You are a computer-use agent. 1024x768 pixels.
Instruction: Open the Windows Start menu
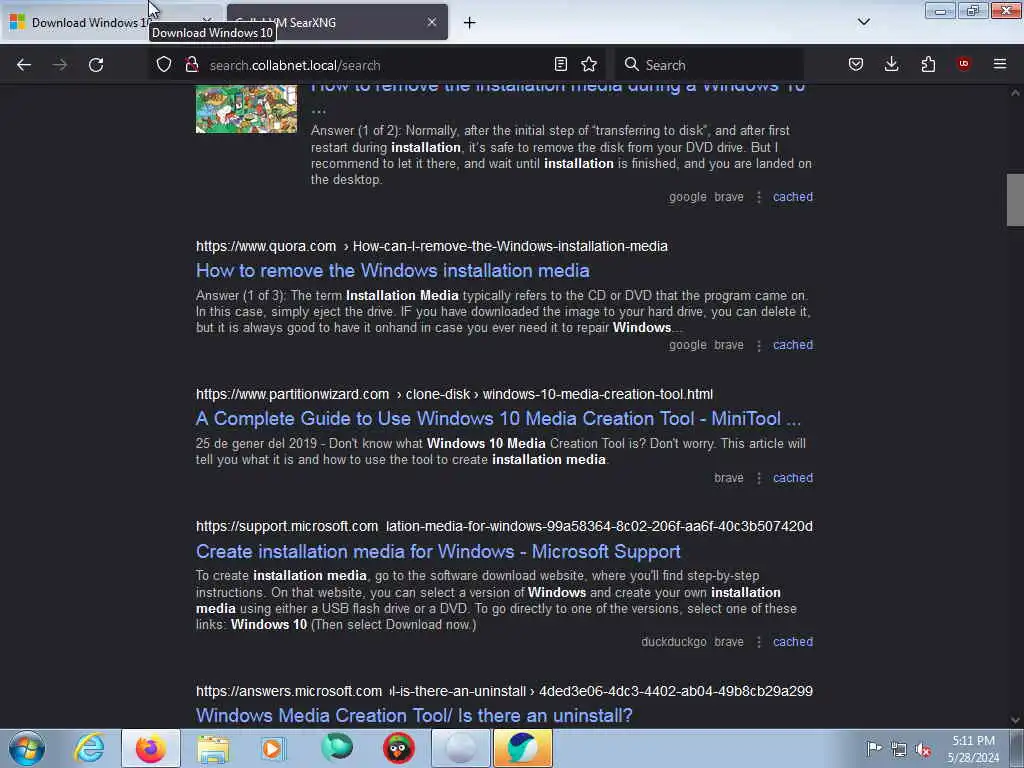click(27, 748)
